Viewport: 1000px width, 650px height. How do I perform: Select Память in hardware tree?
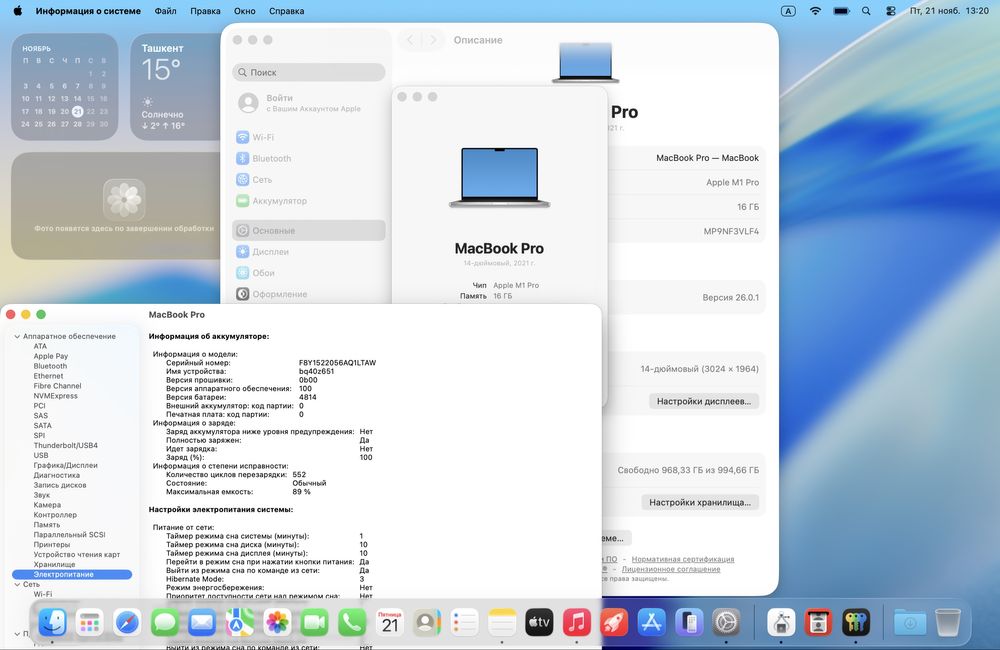pyautogui.click(x=47, y=524)
